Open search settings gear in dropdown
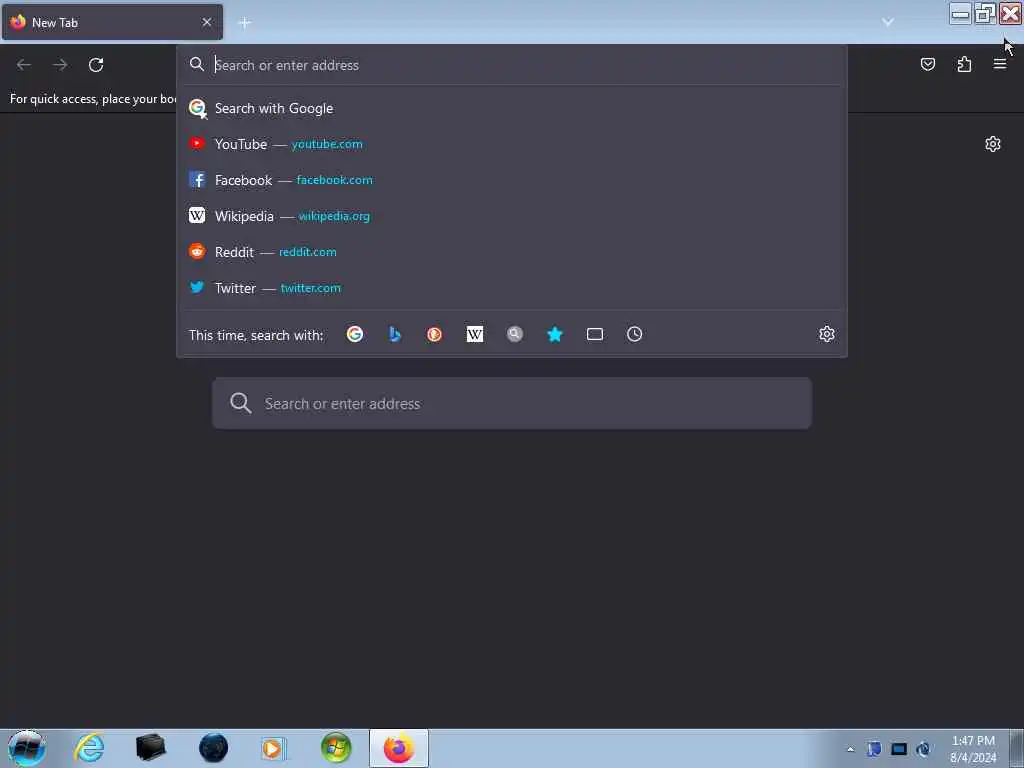This screenshot has height=768, width=1024. [x=827, y=334]
